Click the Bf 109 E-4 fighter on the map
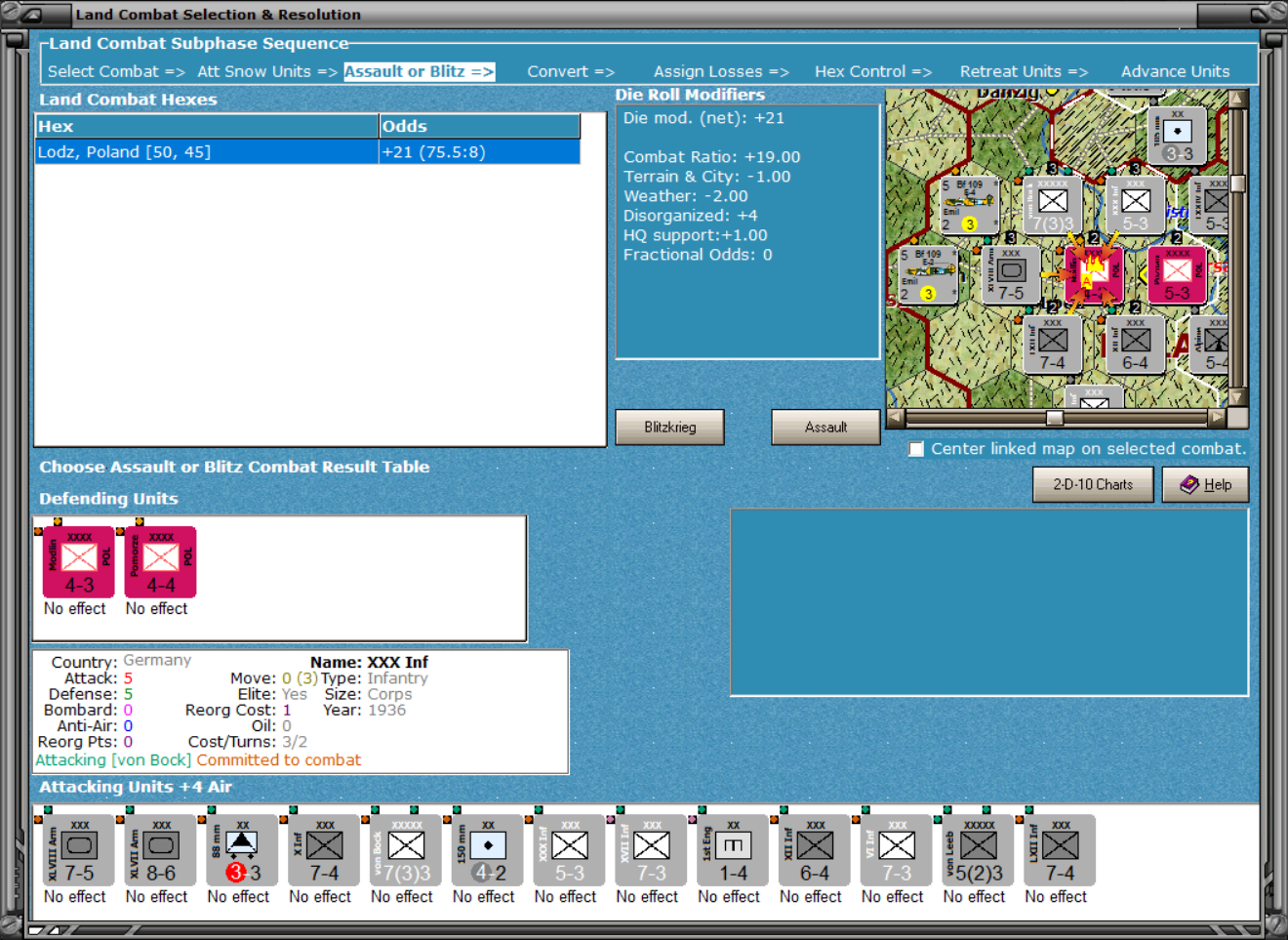This screenshot has height=940, width=1288. click(x=969, y=205)
